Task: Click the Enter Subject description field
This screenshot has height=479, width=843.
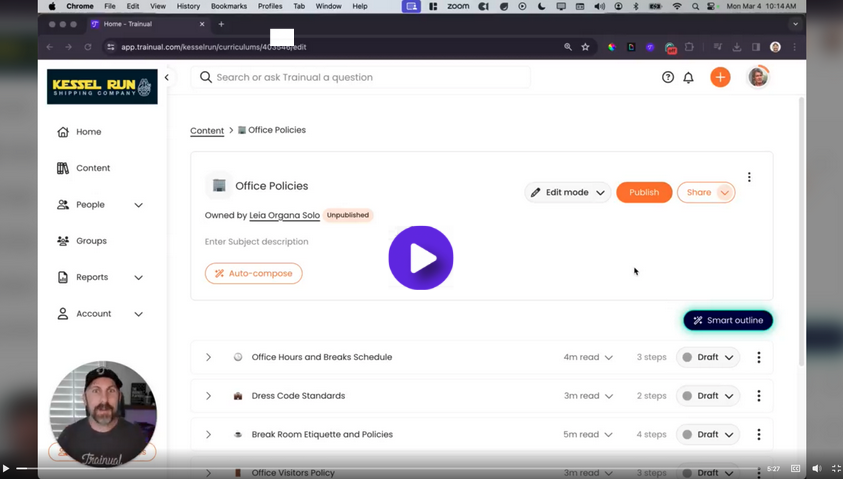Action: click(x=256, y=242)
